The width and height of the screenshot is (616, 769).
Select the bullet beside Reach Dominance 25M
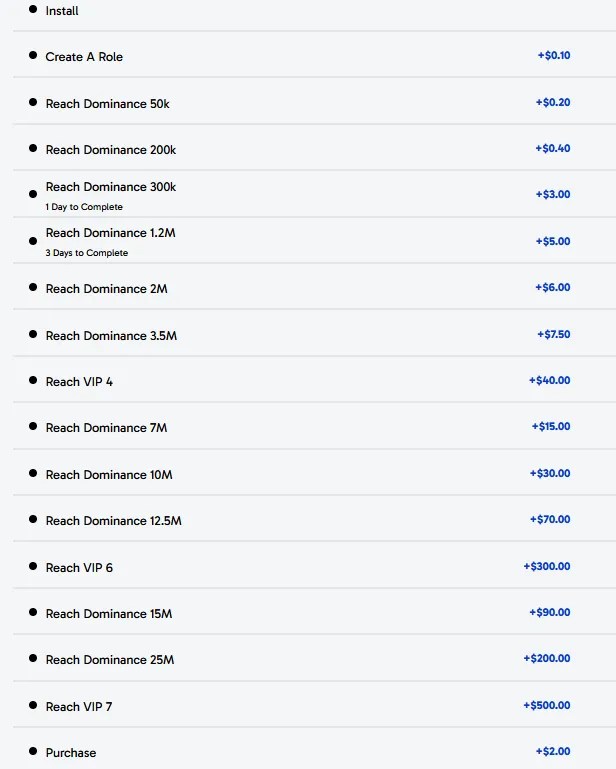33,659
